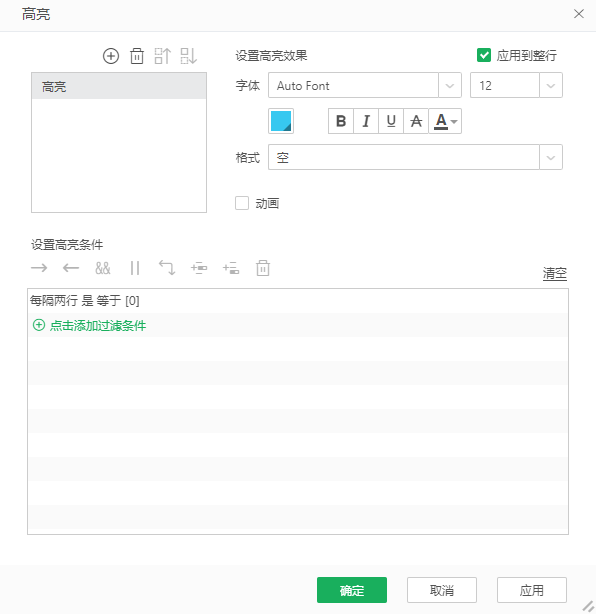Move highlight rule up
Viewport: 596px width, 614px height.
coord(163,56)
